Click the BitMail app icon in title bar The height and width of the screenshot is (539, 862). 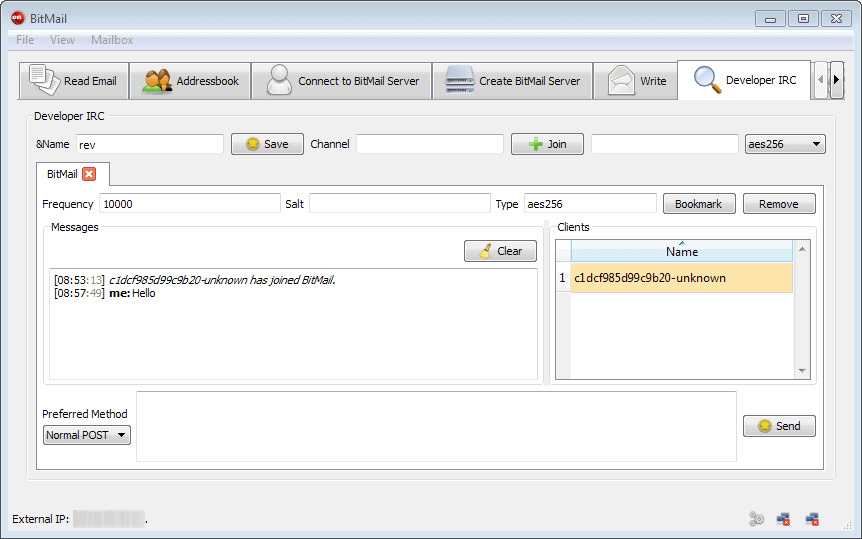18,18
